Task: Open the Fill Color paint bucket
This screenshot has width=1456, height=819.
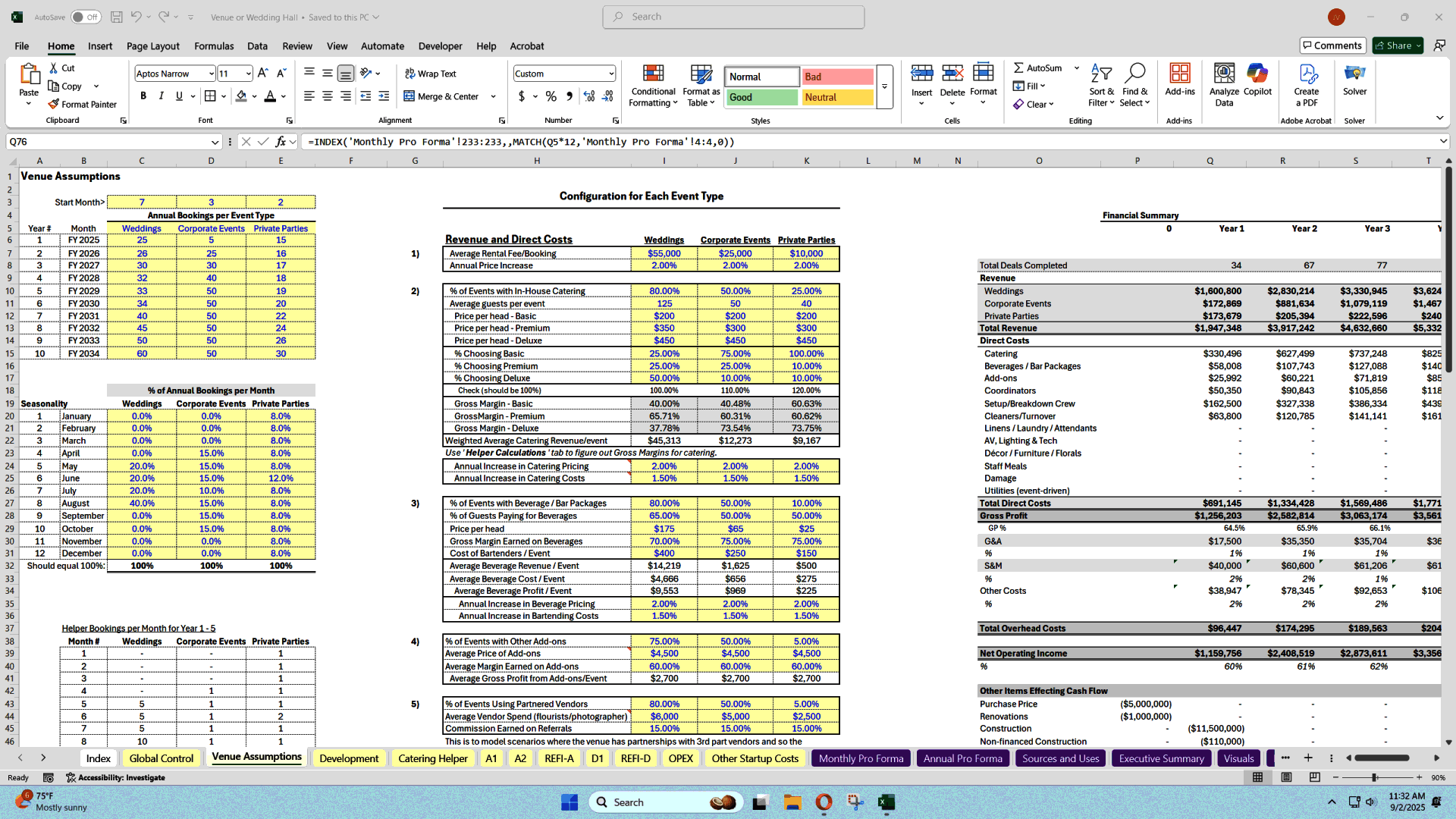Action: tap(241, 96)
